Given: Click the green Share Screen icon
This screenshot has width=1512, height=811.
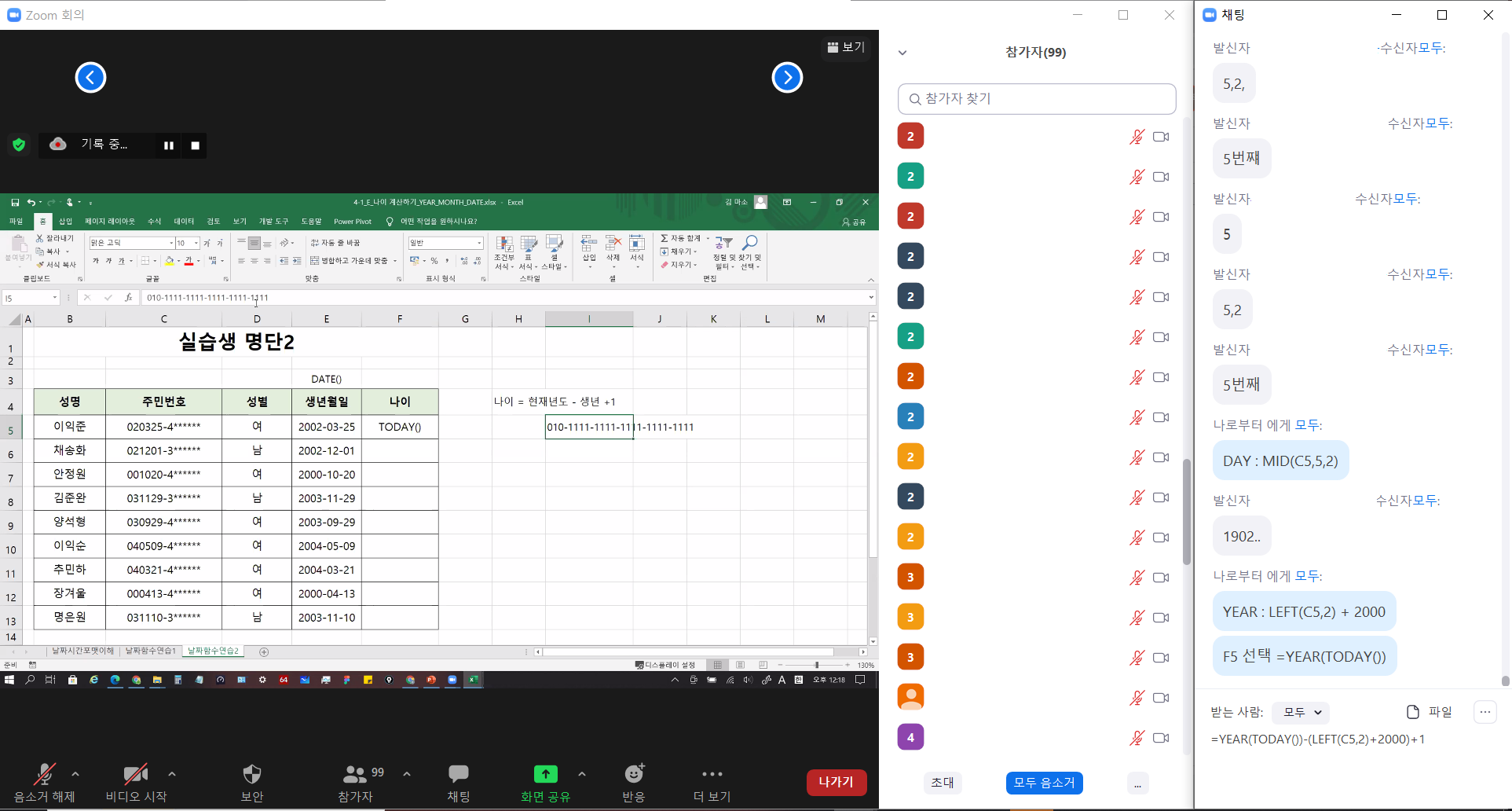Looking at the screenshot, I should pos(545,775).
